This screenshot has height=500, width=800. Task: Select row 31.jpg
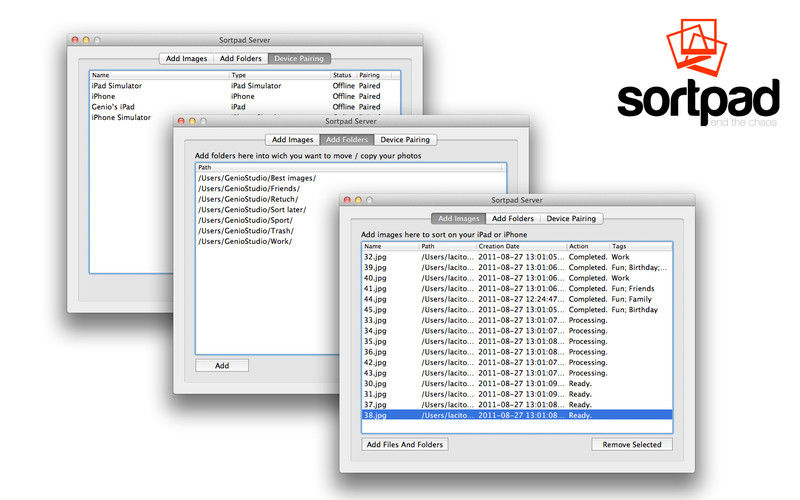(x=517, y=394)
